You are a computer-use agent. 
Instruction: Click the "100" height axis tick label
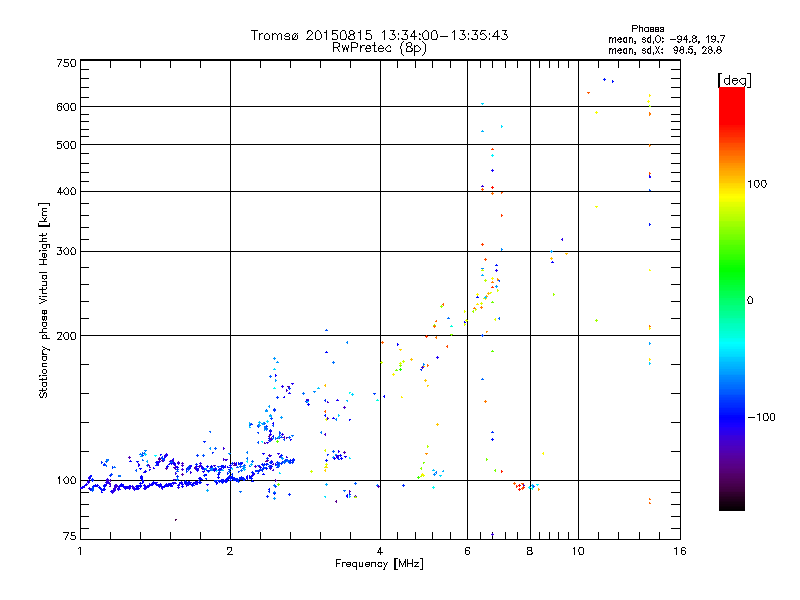[x=67, y=480]
